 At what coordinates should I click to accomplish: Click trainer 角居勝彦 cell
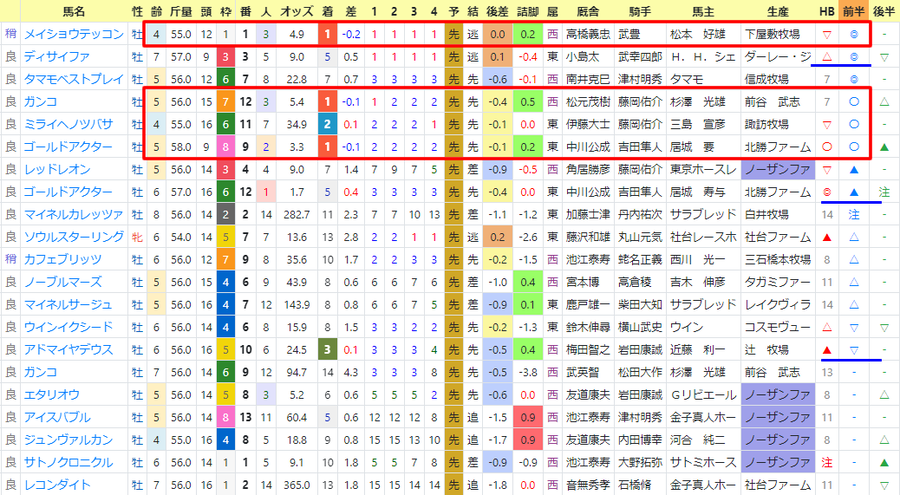click(x=588, y=169)
